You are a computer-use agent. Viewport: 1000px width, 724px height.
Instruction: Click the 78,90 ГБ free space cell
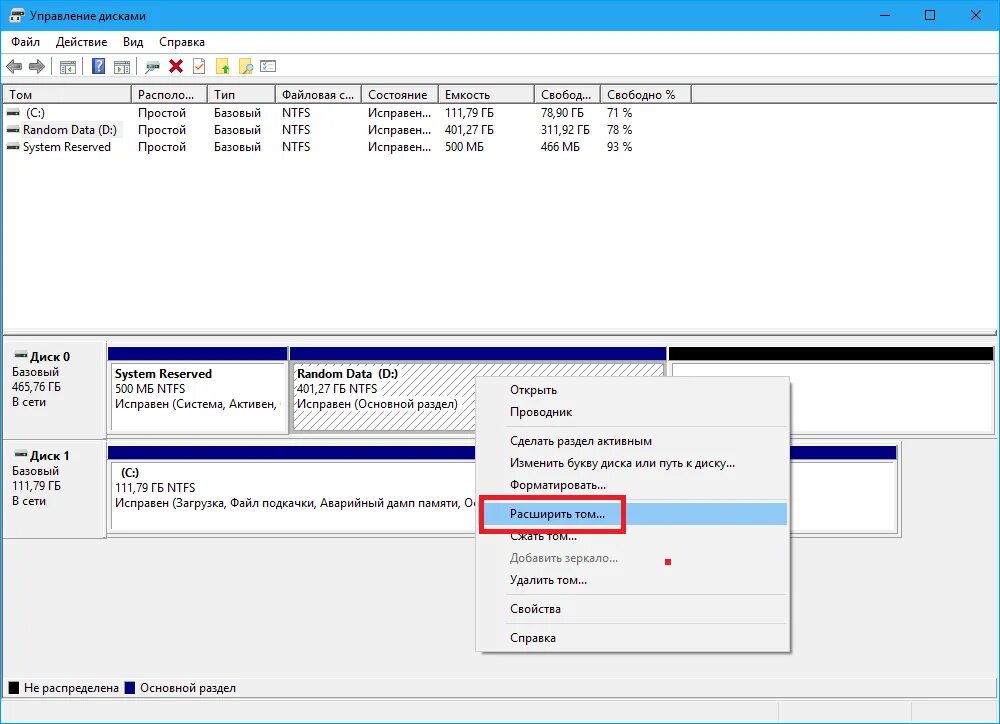562,113
